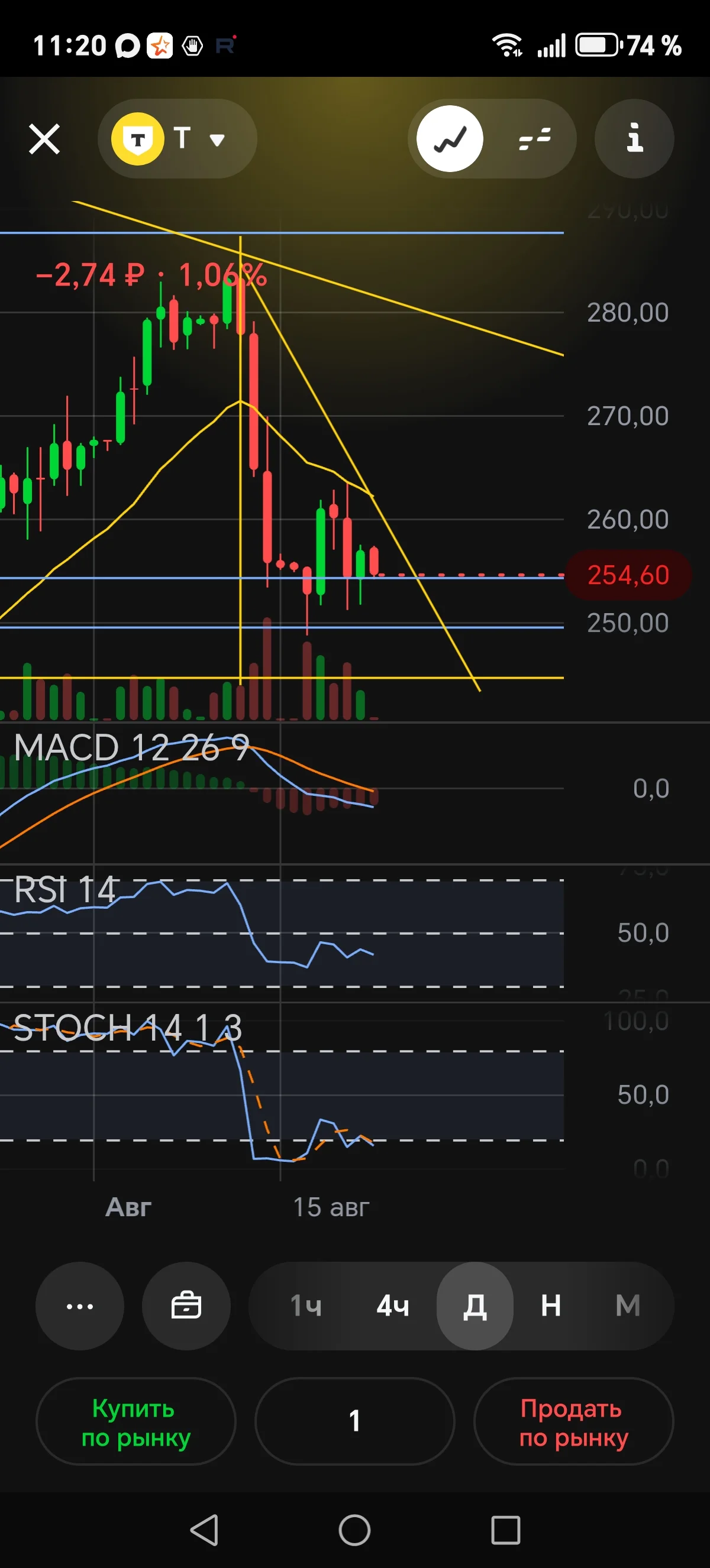Tap the chat bubble notification icon
710x1568 pixels.
127,46
